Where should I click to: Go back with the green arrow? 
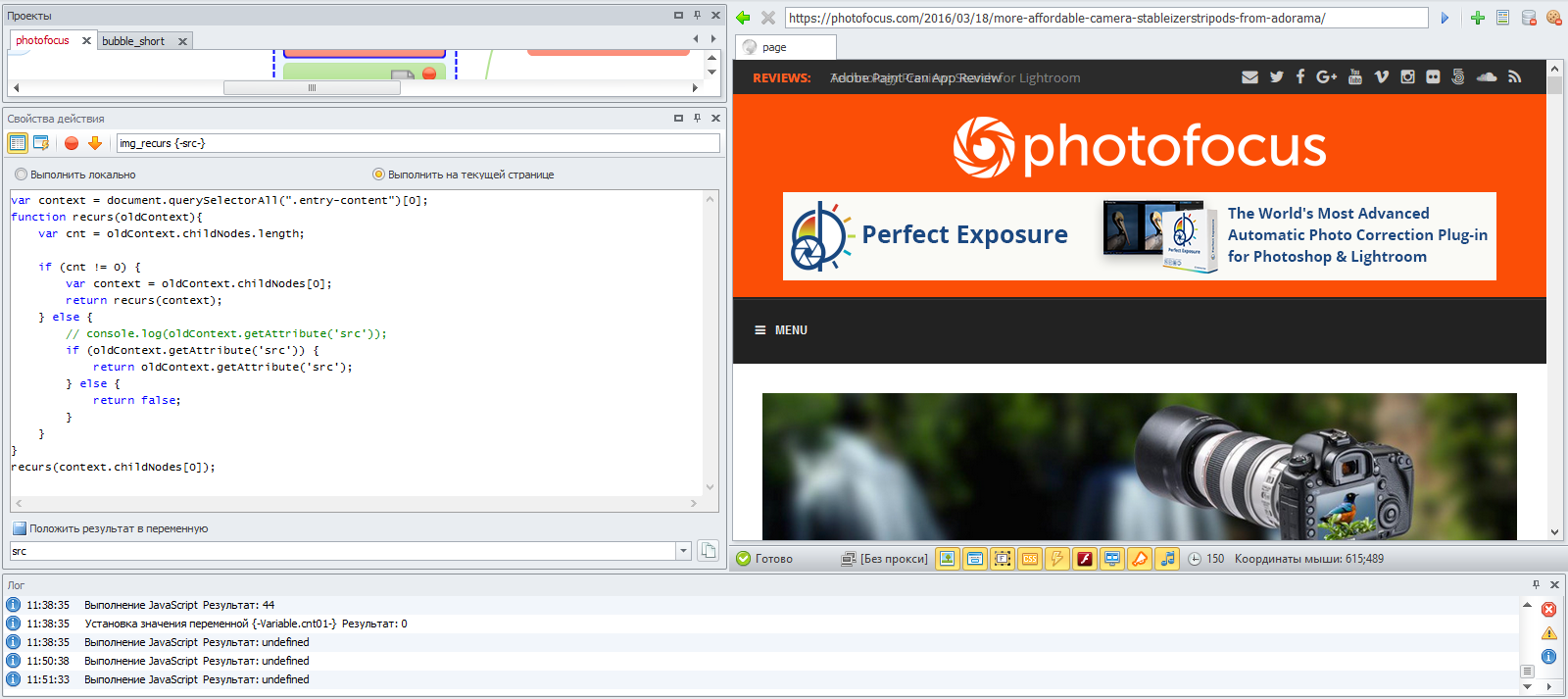(743, 18)
